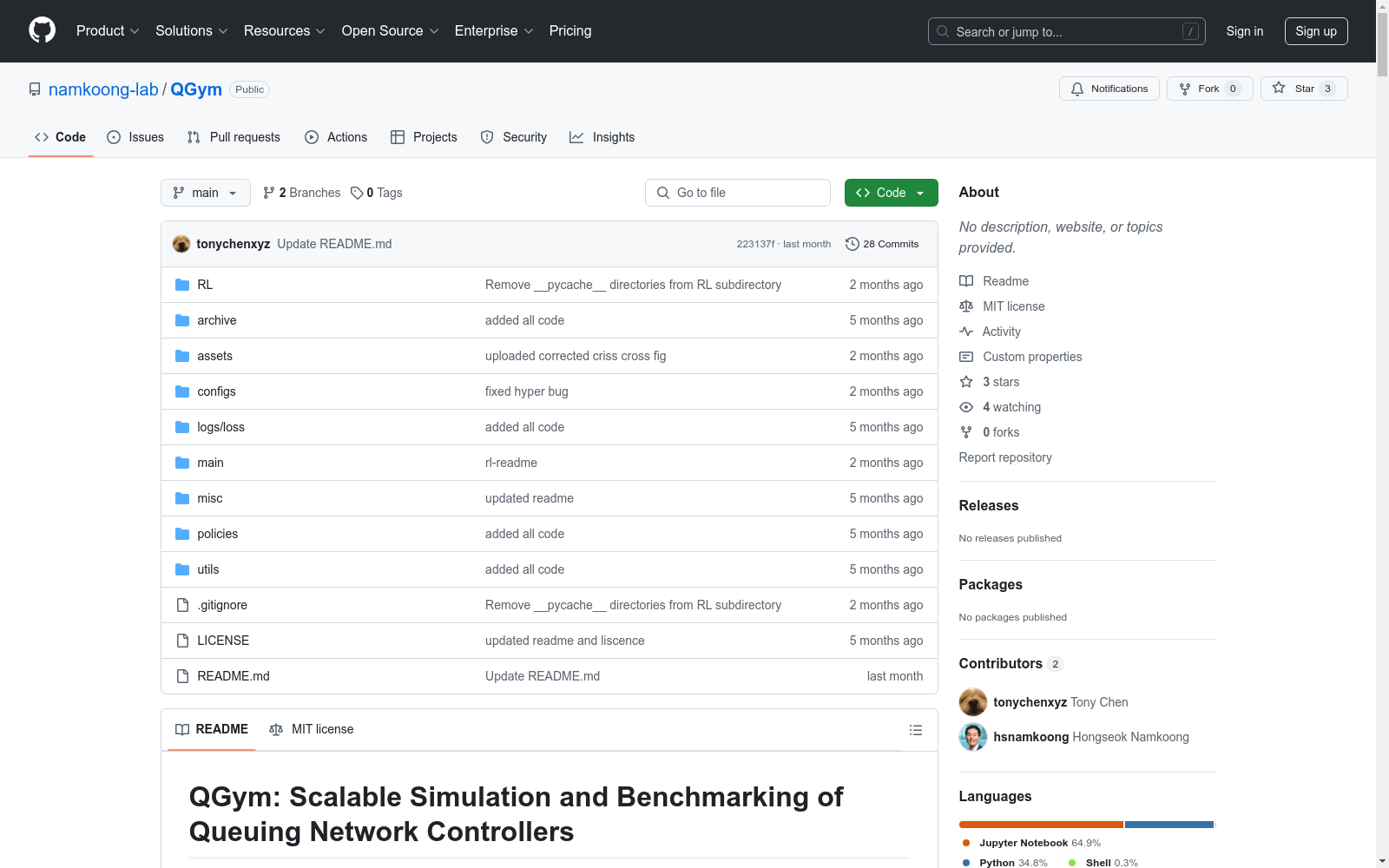Click the Notifications bell icon

[1077, 89]
